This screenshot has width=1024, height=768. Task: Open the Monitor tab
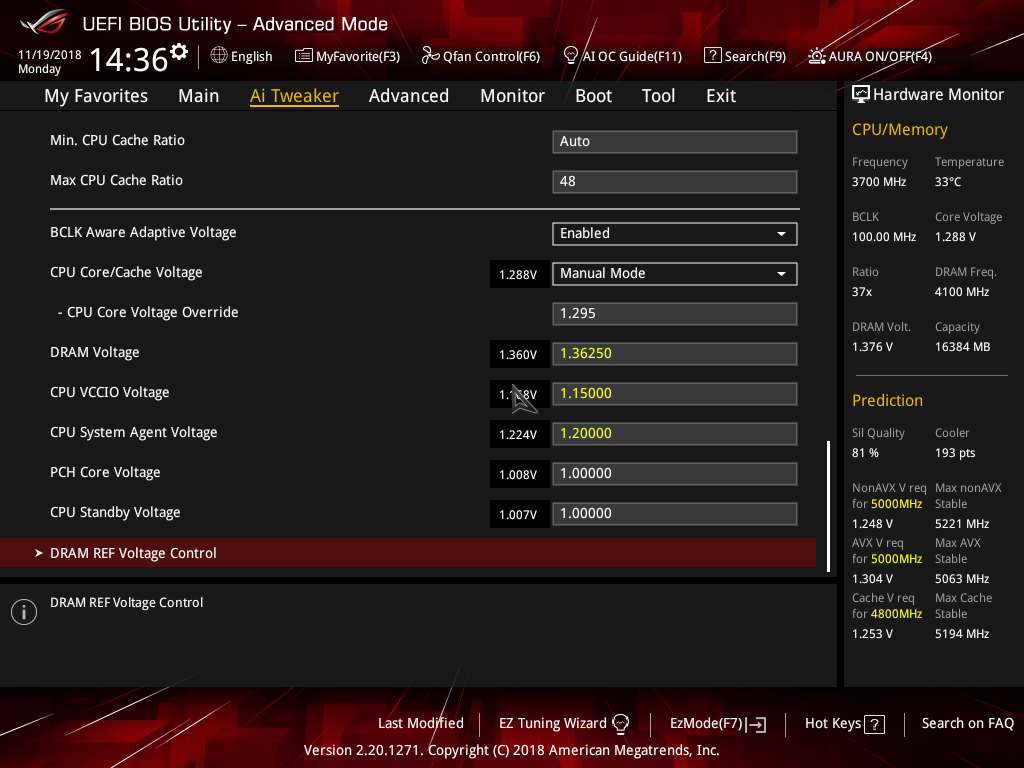coord(513,96)
